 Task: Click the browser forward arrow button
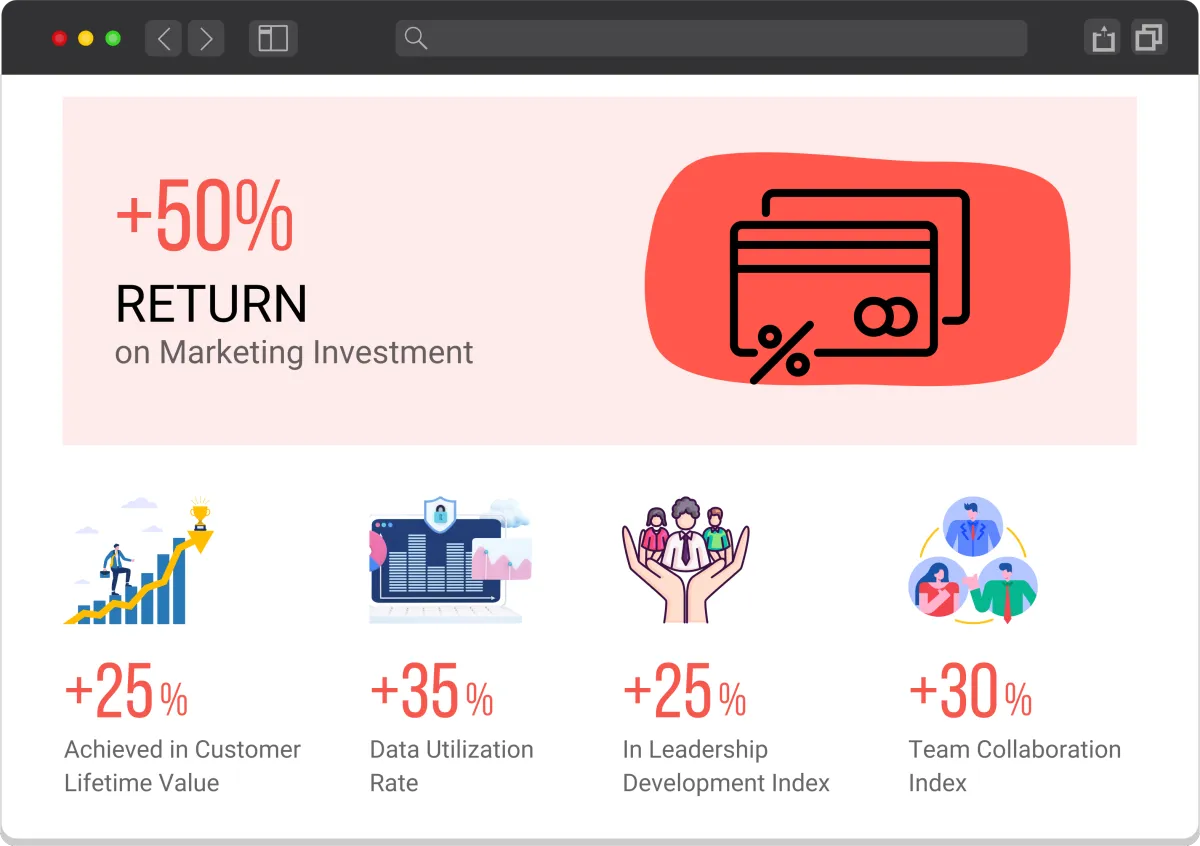point(206,38)
